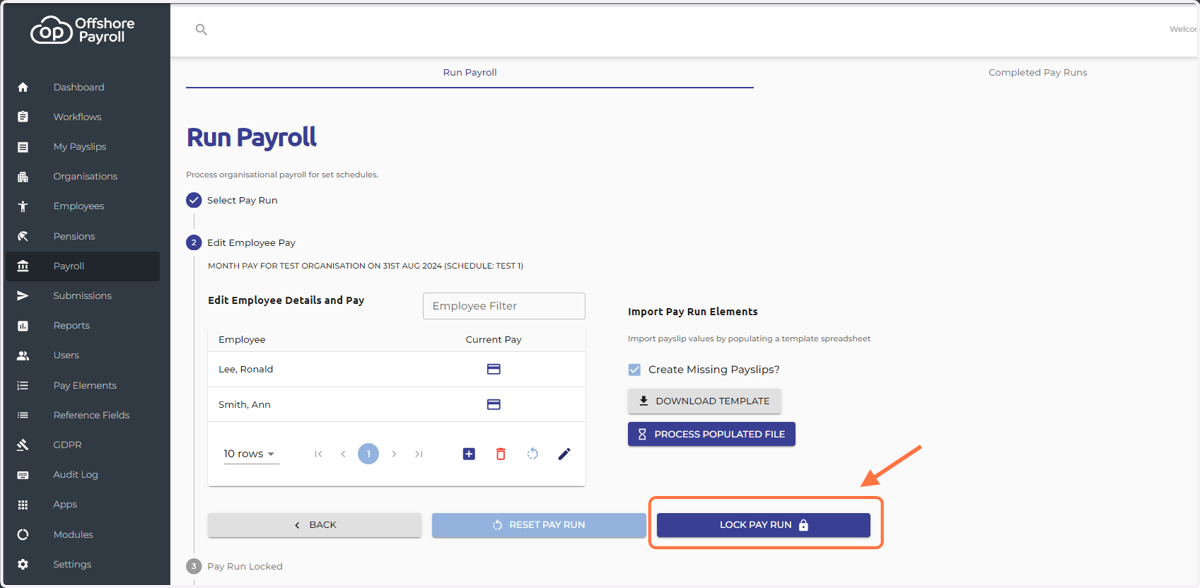Go to first page of employee table
Image resolution: width=1200 pixels, height=588 pixels.
319,454
